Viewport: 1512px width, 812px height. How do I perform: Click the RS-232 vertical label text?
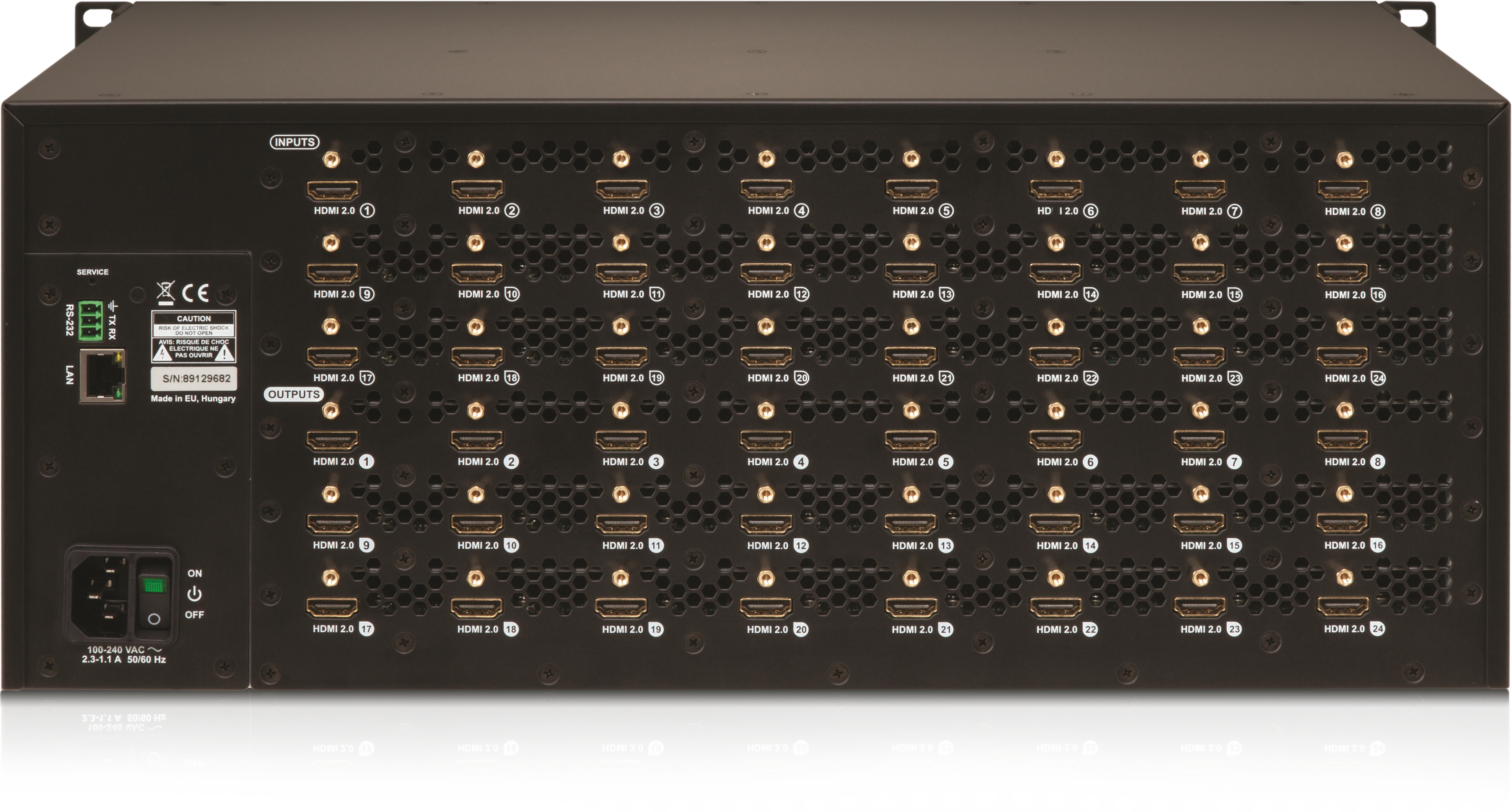point(69,320)
